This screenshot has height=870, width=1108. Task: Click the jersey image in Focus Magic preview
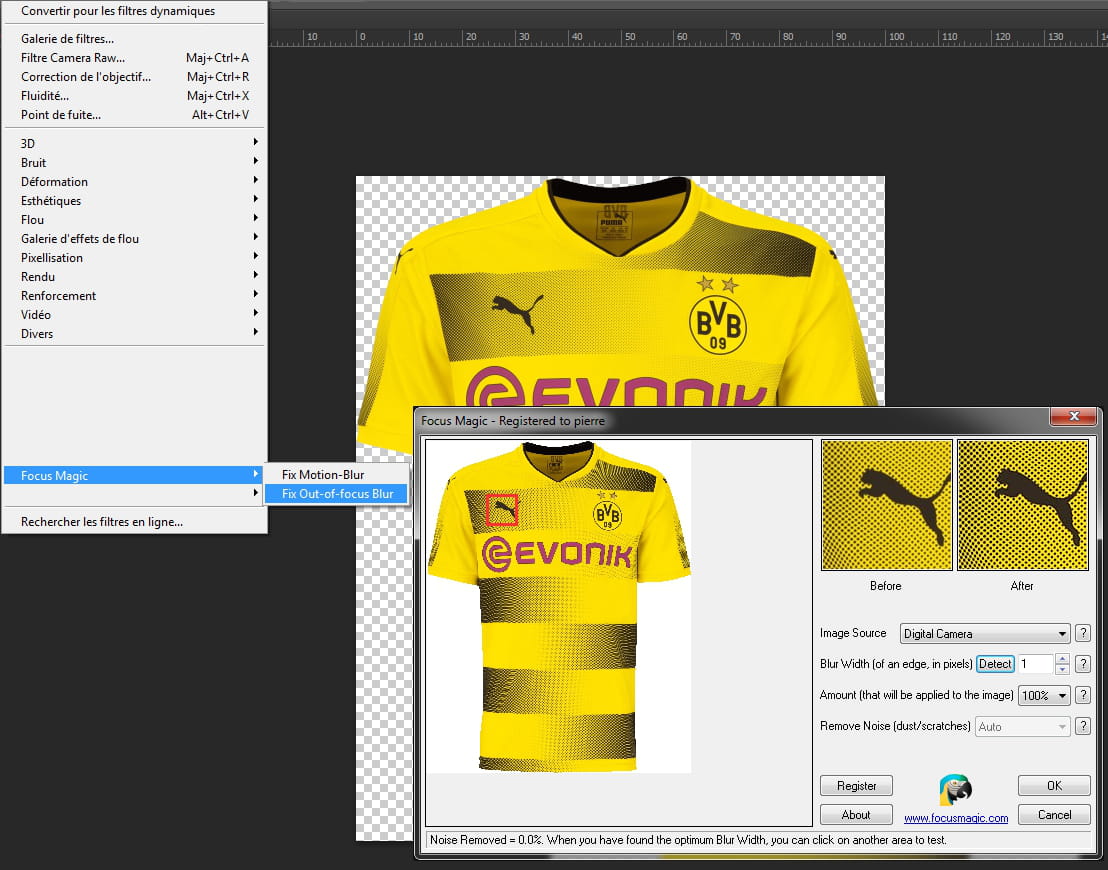(558, 606)
